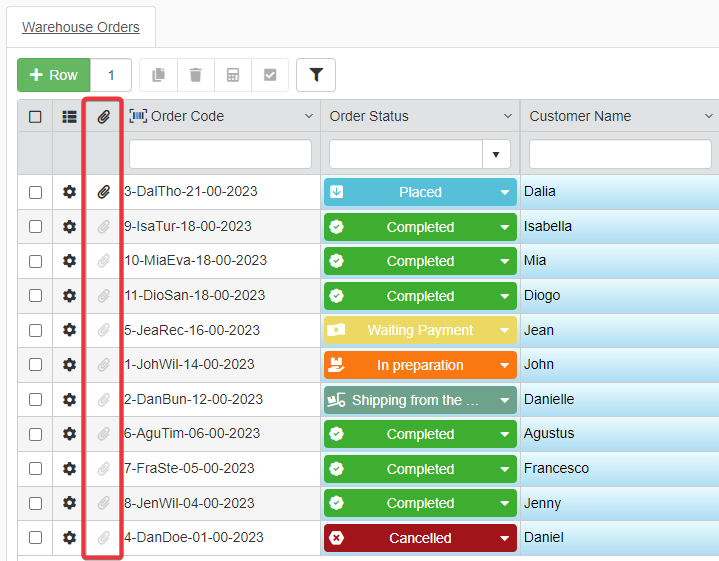The height and width of the screenshot is (561, 719).
Task: Click the calculator icon in toolbar
Action: [x=232, y=75]
